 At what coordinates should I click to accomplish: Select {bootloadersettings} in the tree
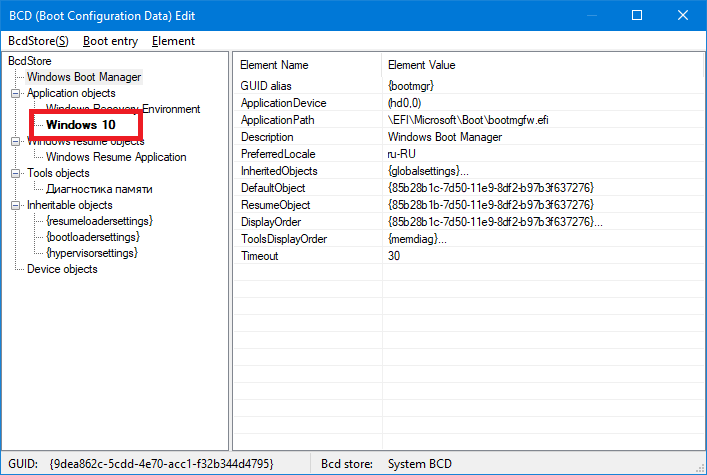pos(93,237)
